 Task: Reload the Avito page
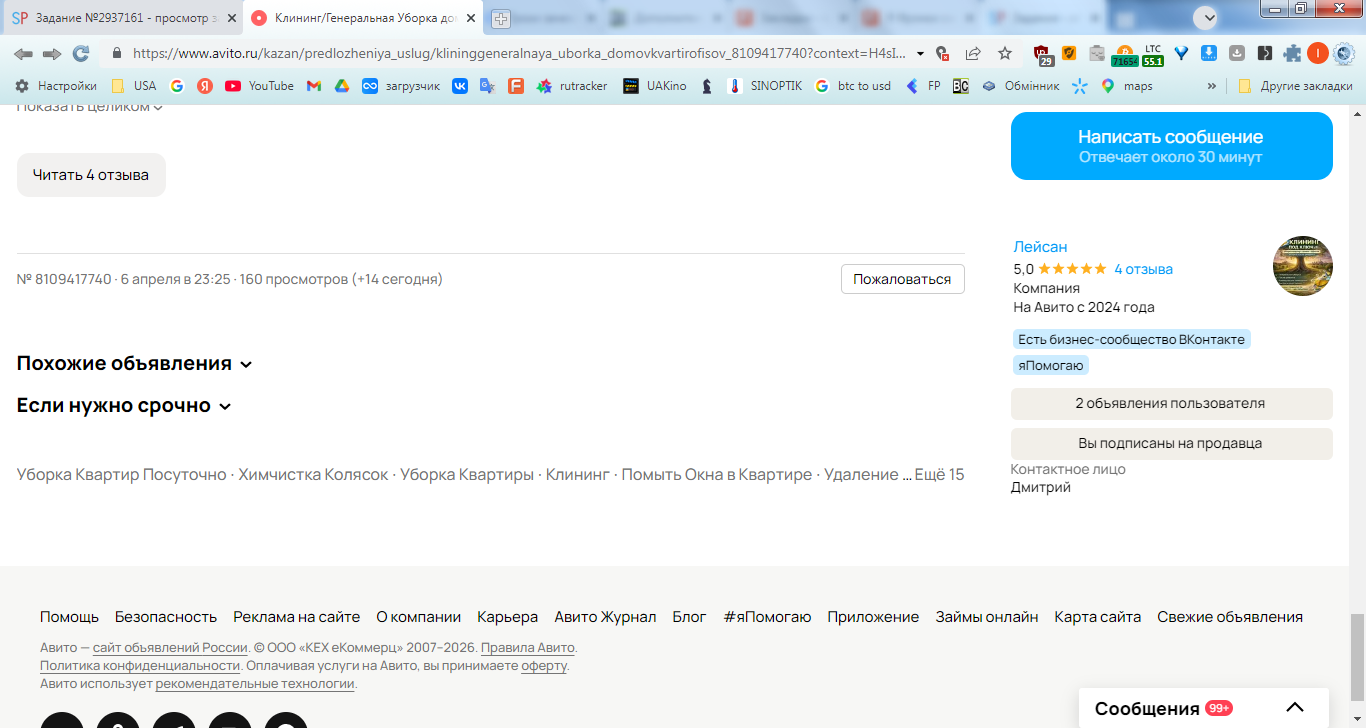point(81,54)
